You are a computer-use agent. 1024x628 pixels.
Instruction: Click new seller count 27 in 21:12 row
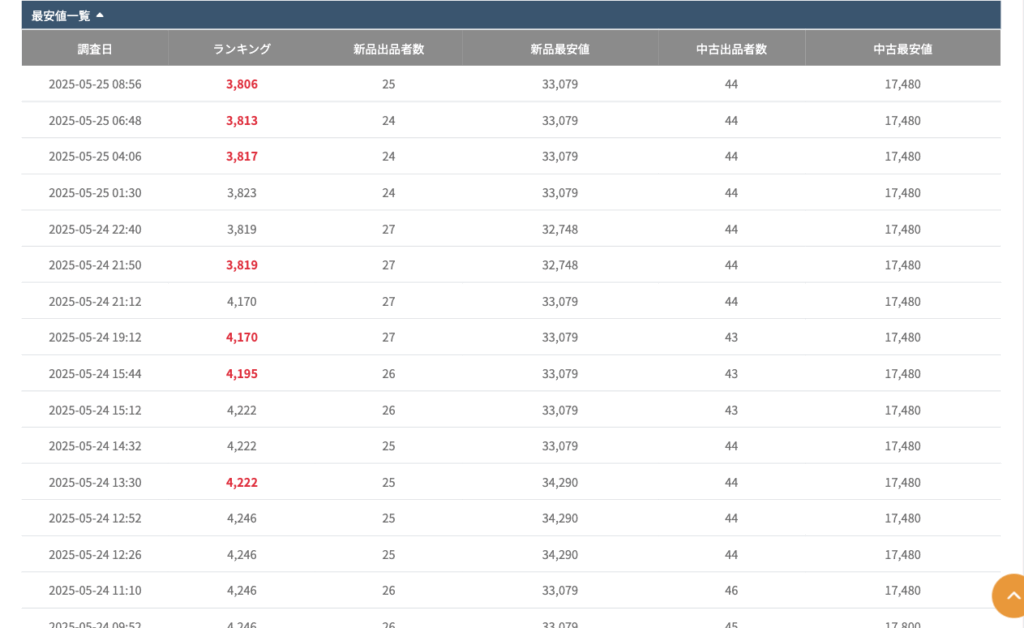tap(389, 302)
